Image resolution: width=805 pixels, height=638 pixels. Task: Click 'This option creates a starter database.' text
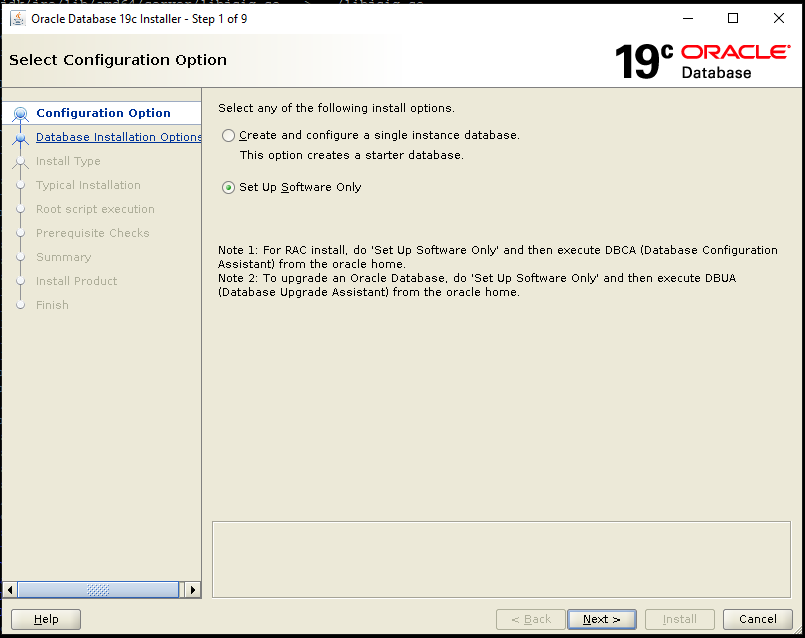[352, 155]
